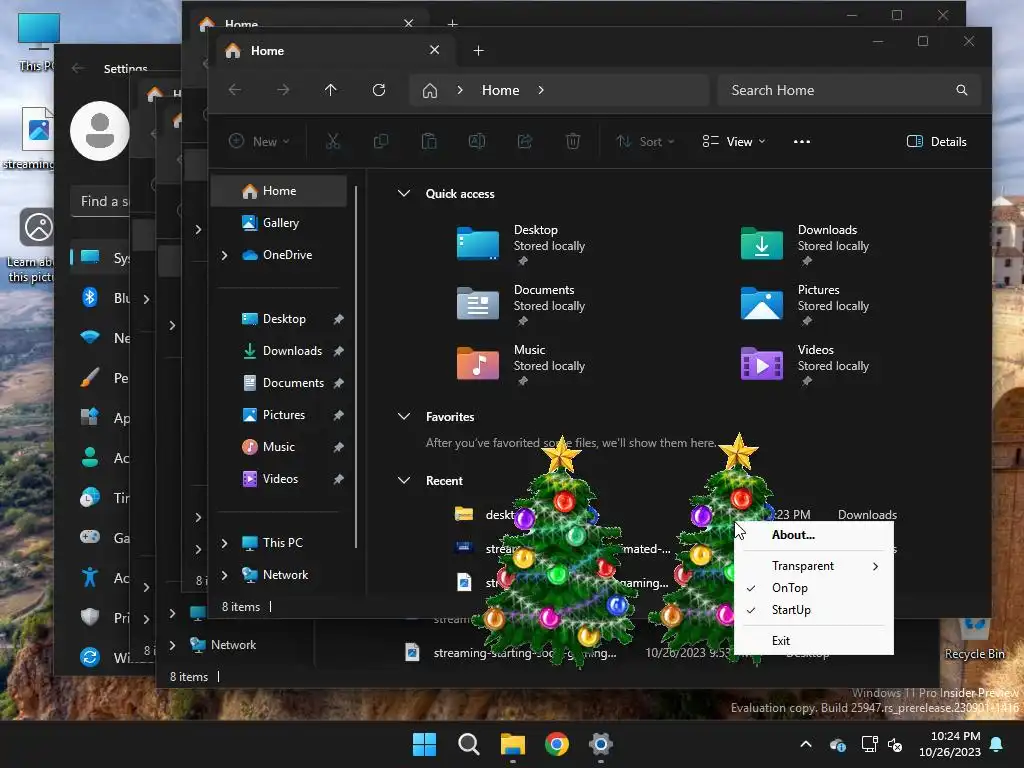Click Exit in context menu
The width and height of the screenshot is (1024, 768).
tap(814, 641)
